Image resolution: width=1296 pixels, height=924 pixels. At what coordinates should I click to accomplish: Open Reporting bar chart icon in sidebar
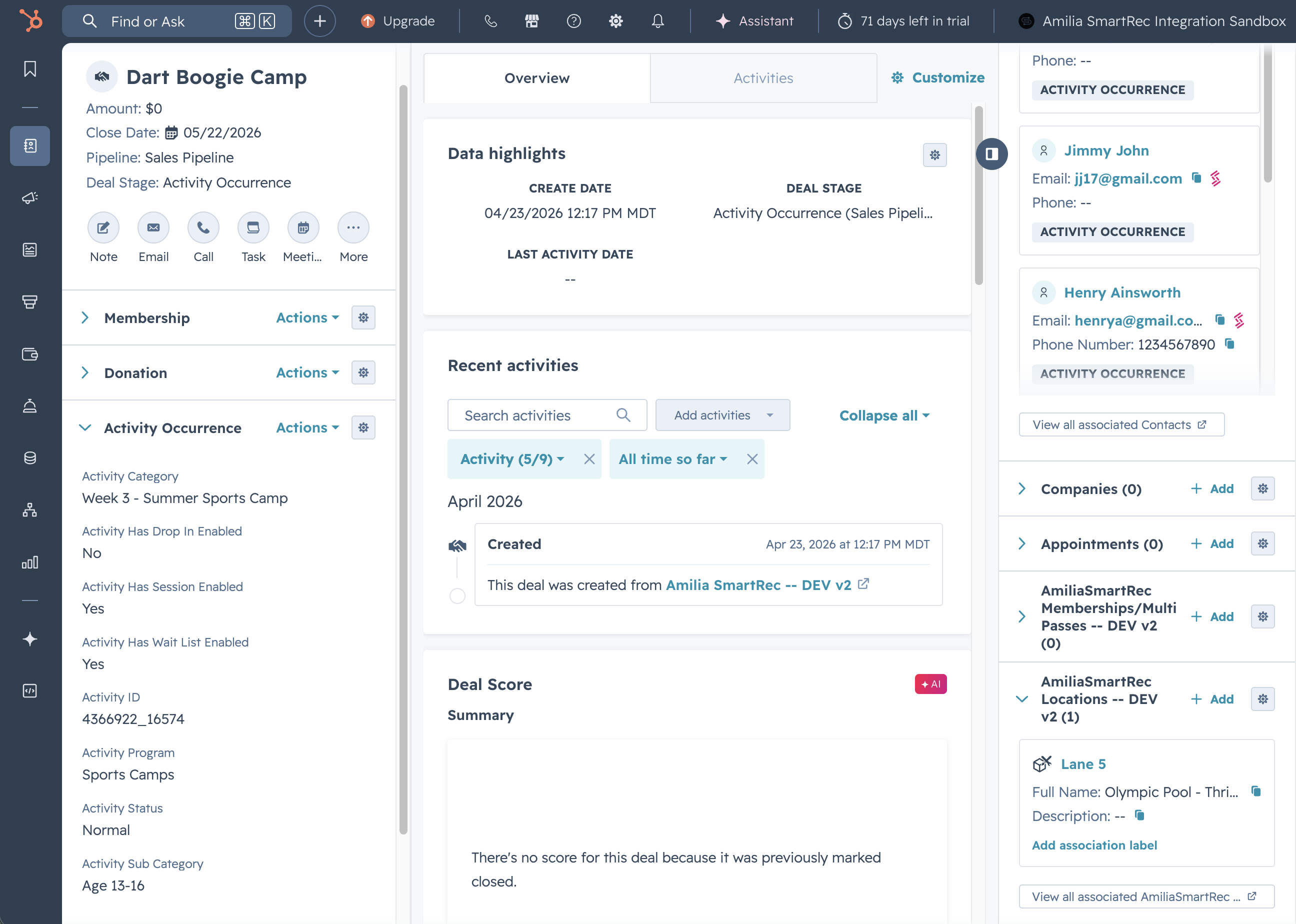click(x=30, y=562)
